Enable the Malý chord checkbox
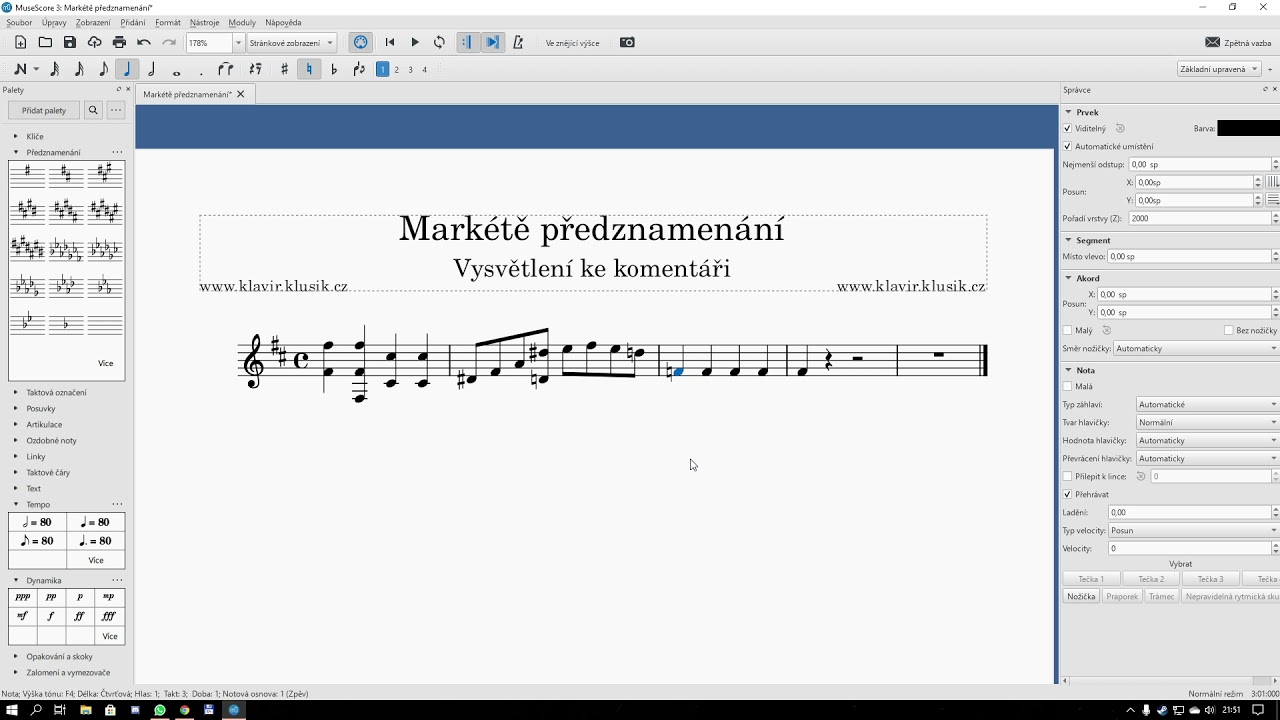Viewport: 1280px width, 720px height. point(1068,330)
